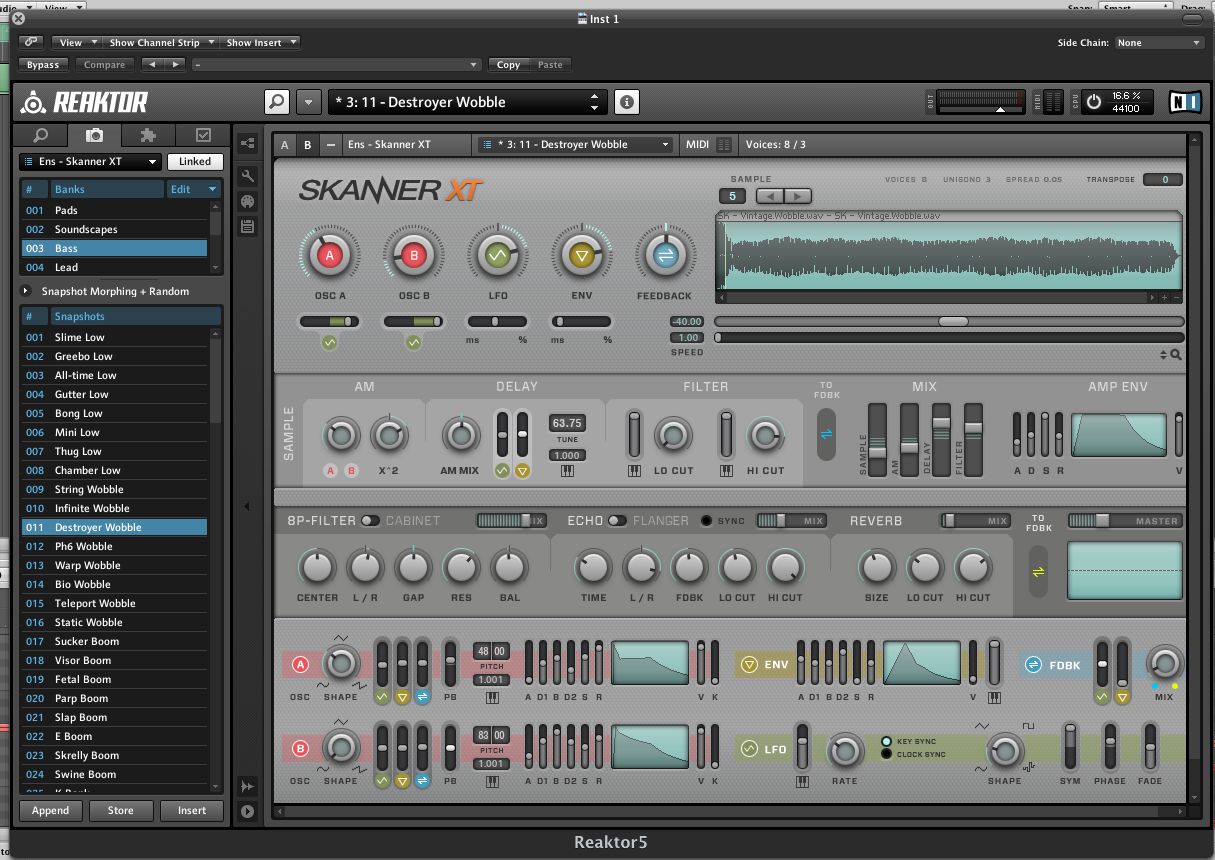Open the View menu in plugin header
The width and height of the screenshot is (1215, 860).
click(x=76, y=42)
